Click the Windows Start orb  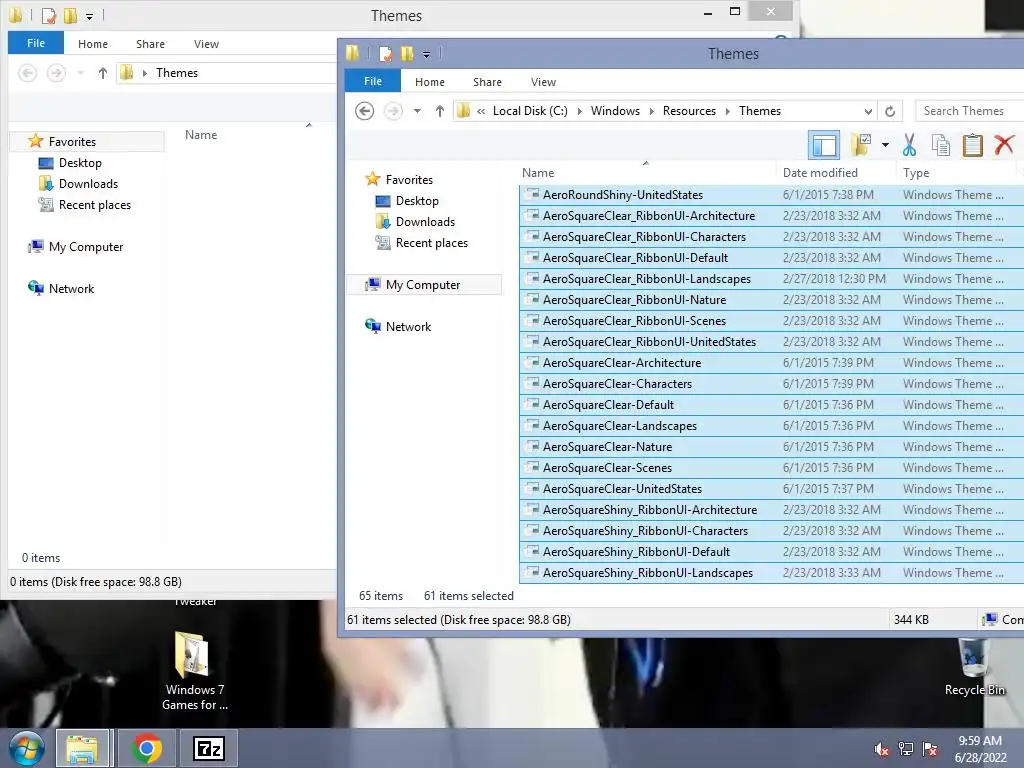click(x=26, y=748)
